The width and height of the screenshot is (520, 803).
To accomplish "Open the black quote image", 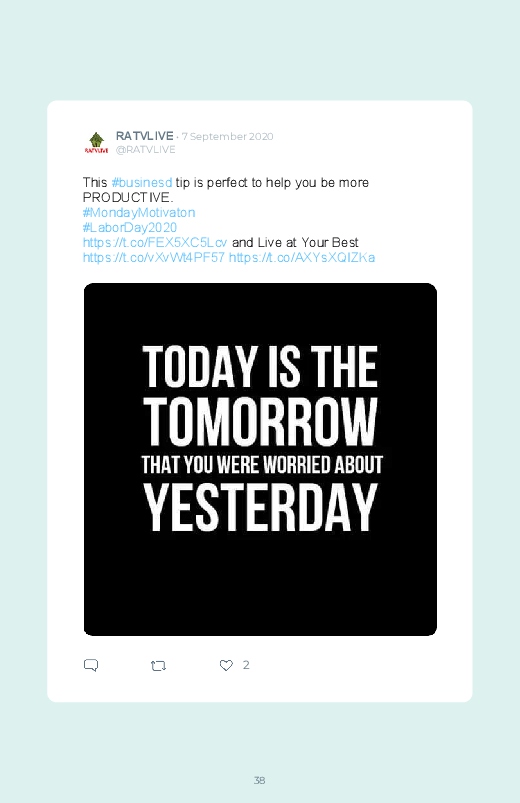I will [x=260, y=459].
